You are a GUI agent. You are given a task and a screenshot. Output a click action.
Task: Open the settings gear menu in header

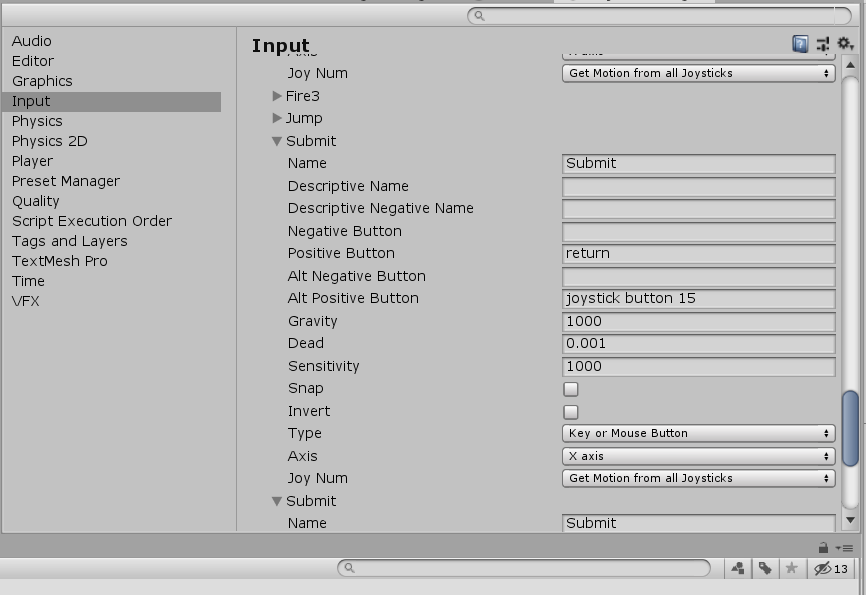coord(845,44)
